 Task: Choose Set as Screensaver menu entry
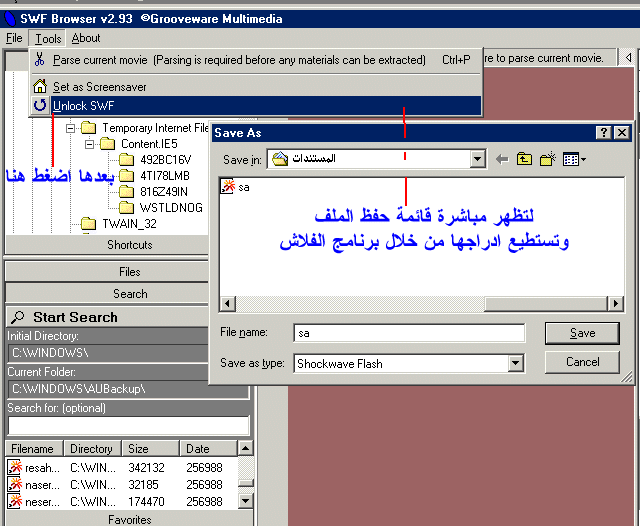pyautogui.click(x=256, y=87)
